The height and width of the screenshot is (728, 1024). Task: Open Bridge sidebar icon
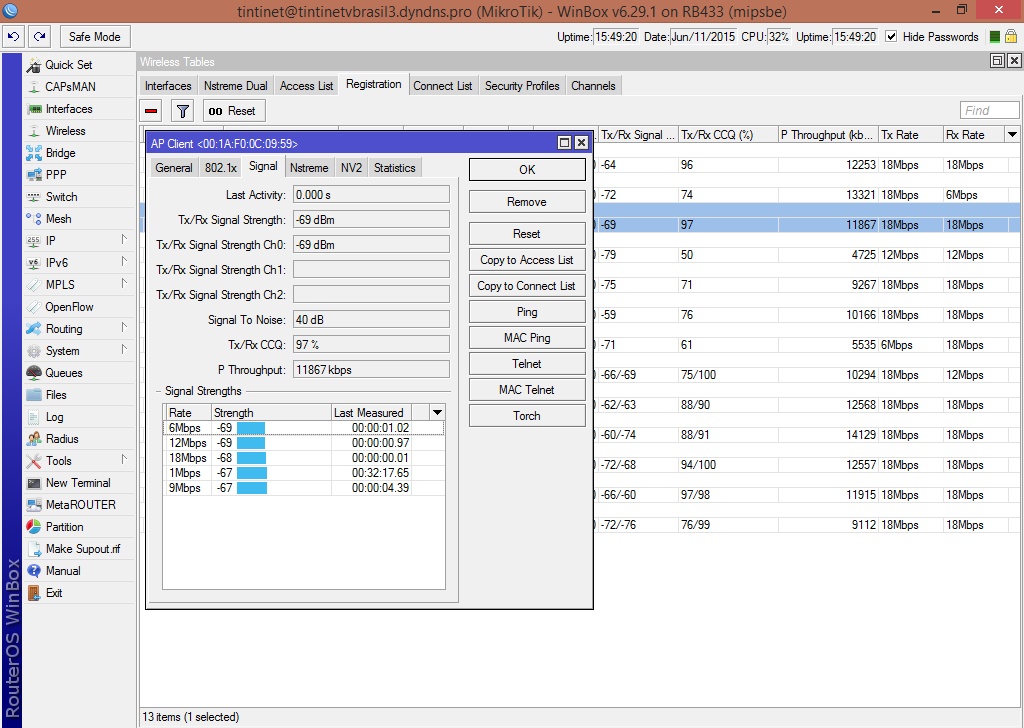click(x=34, y=153)
